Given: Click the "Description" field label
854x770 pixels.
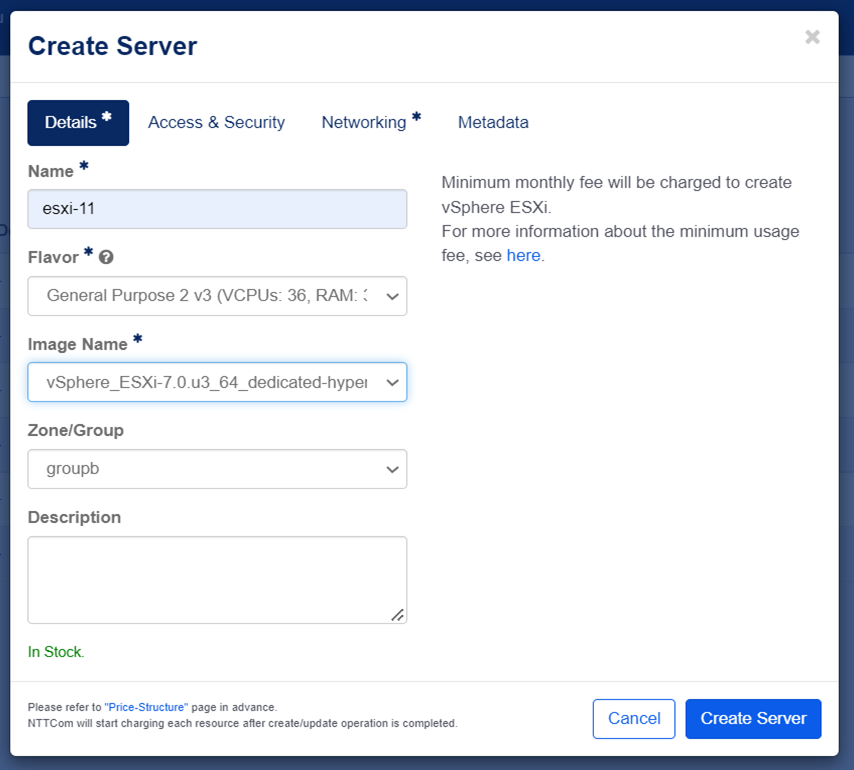Looking at the screenshot, I should point(74,517).
